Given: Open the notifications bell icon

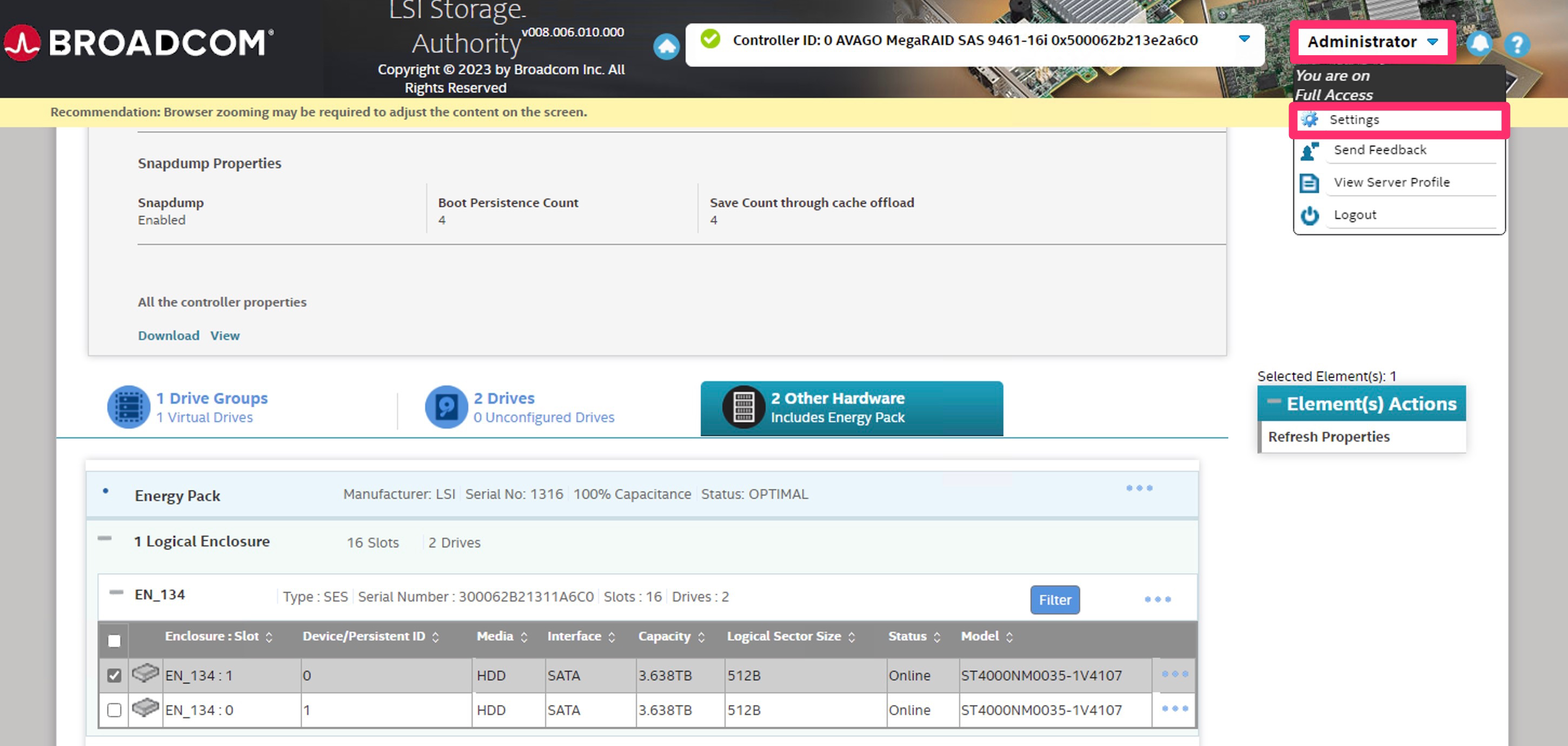Looking at the screenshot, I should point(1479,44).
